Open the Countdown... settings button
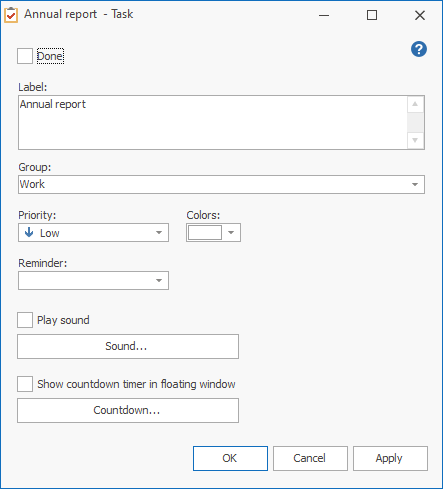Viewport: 443px width, 489px height. [128, 410]
